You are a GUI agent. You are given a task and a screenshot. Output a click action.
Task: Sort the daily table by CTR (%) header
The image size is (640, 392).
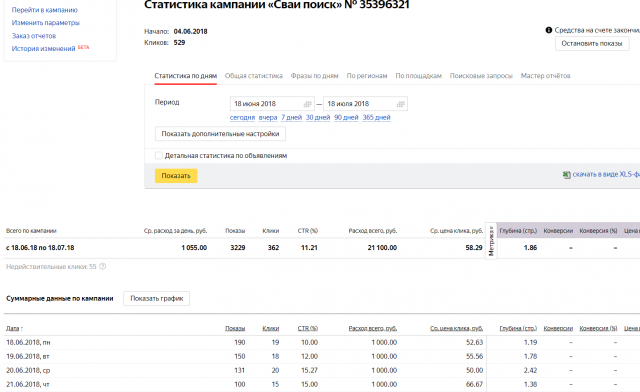(308, 328)
